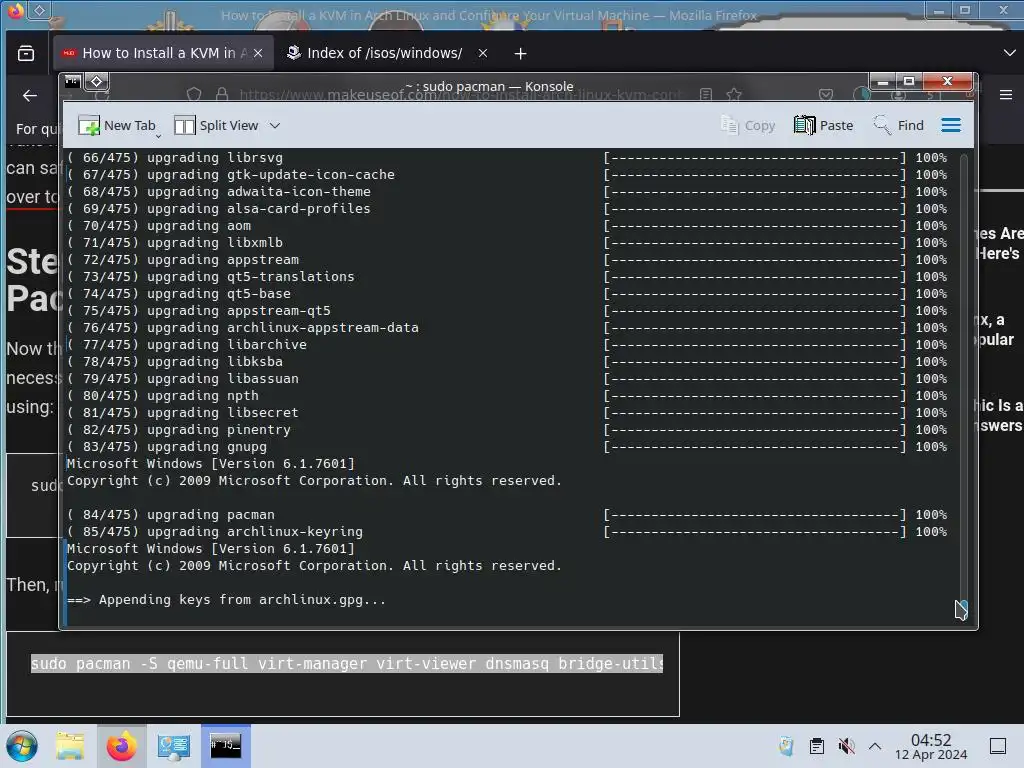Click the Split View button in Konsole

[216, 125]
